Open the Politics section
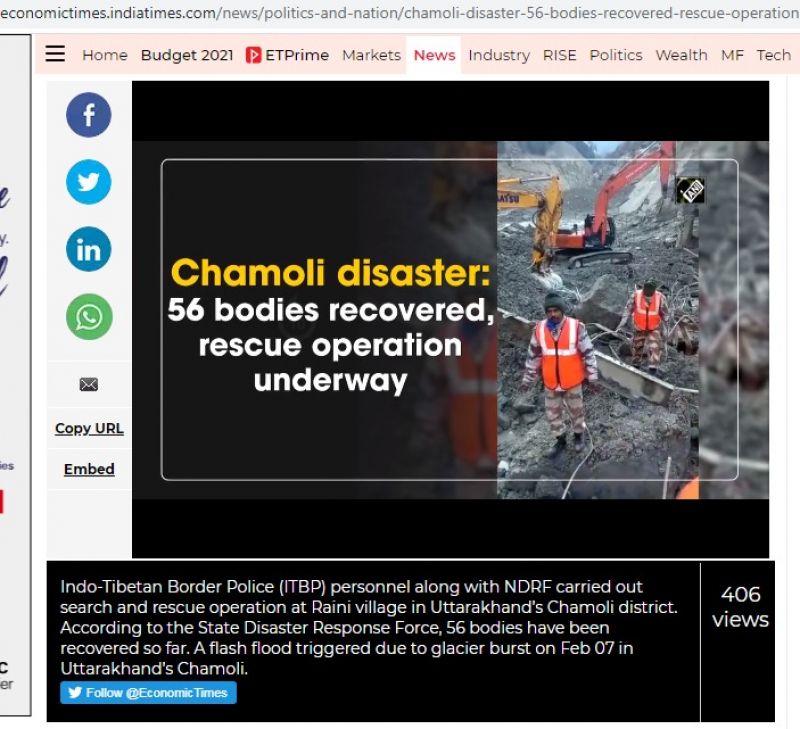This screenshot has height=729, width=800. click(x=616, y=55)
